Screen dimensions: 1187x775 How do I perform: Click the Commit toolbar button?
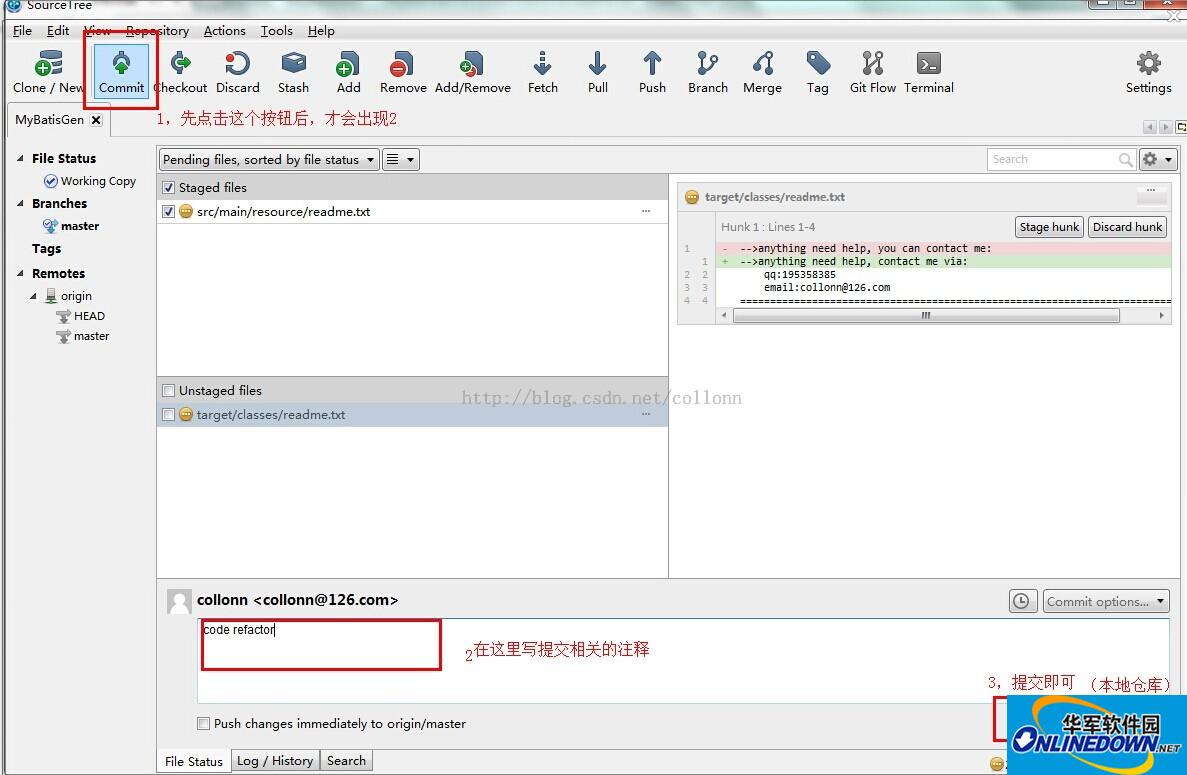[x=121, y=72]
